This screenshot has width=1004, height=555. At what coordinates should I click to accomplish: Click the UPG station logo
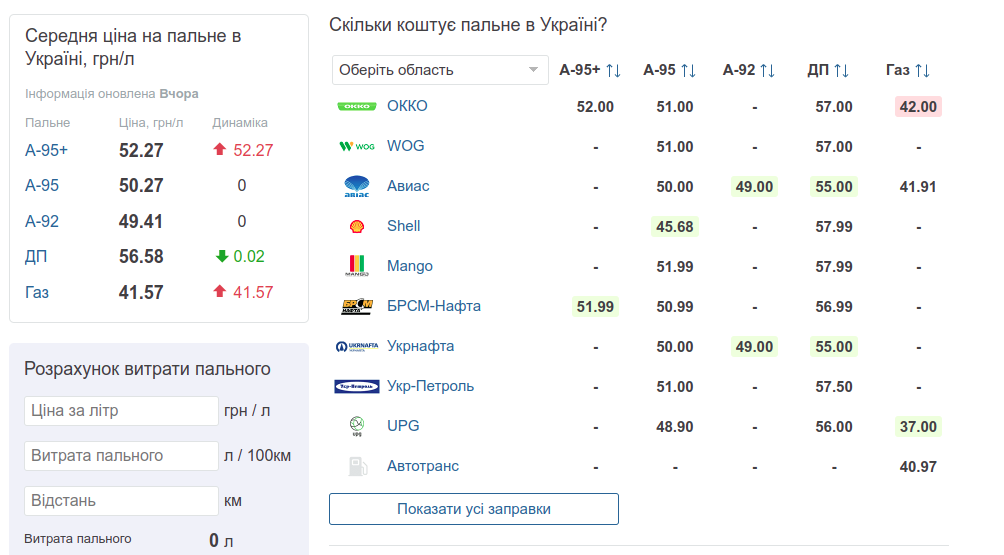point(356,427)
